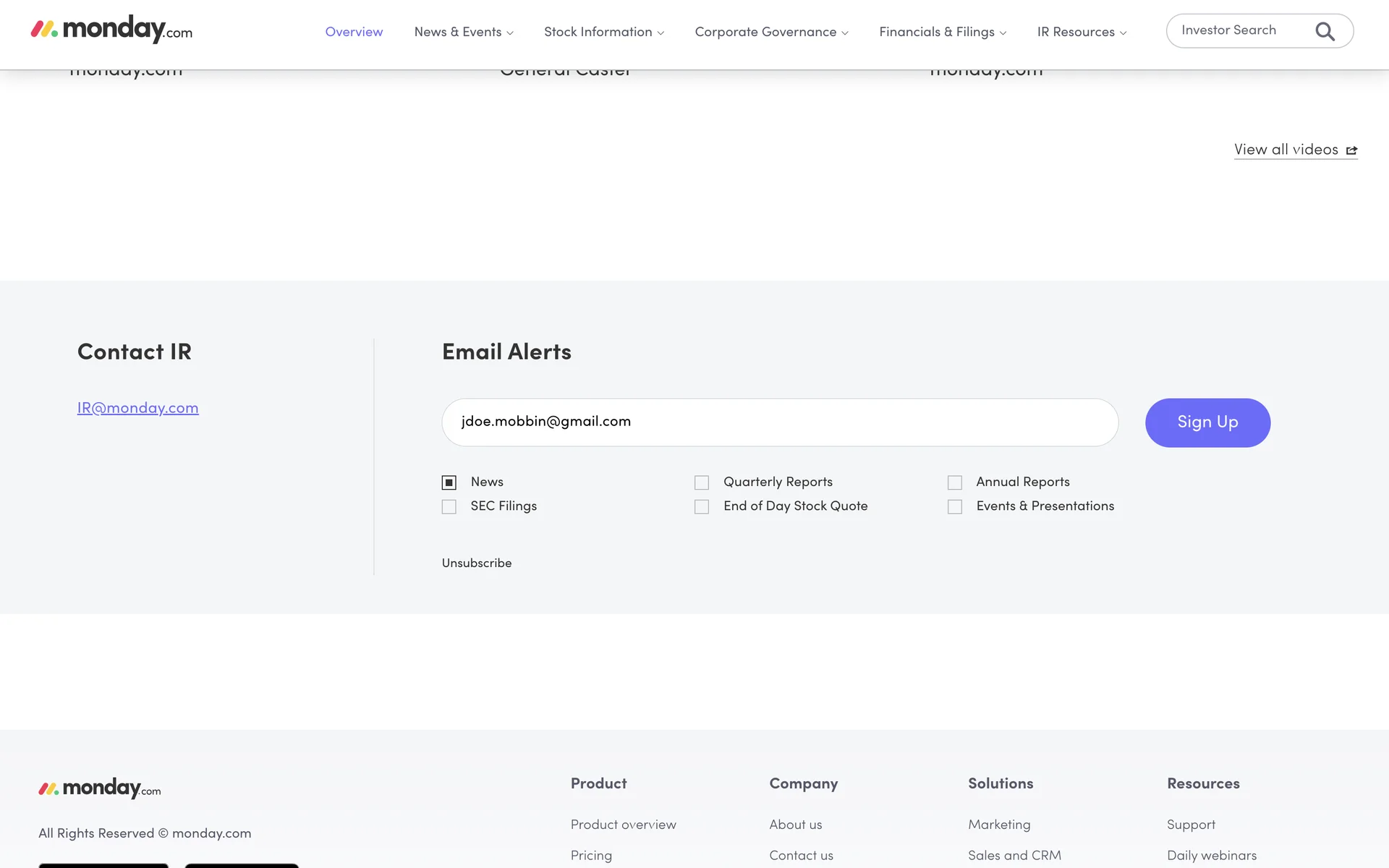Tick End of Day Stock Quote

tap(702, 506)
